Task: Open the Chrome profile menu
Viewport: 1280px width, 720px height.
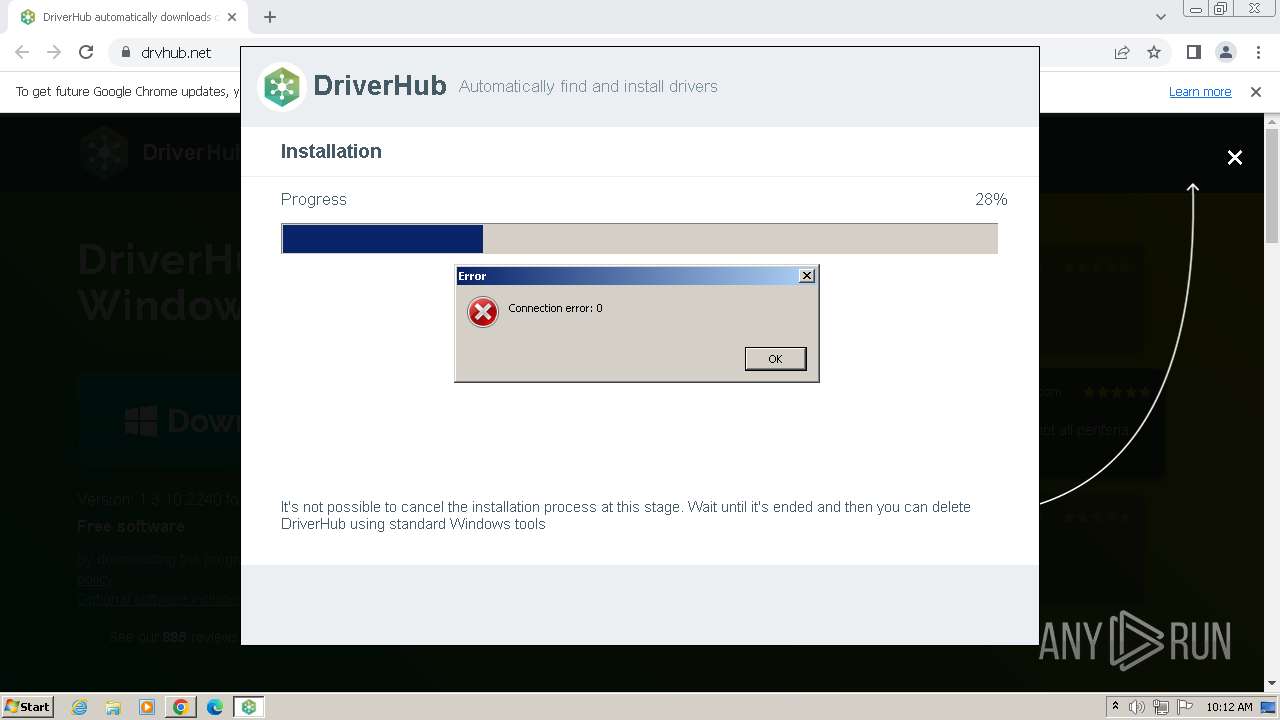Action: 1225,52
